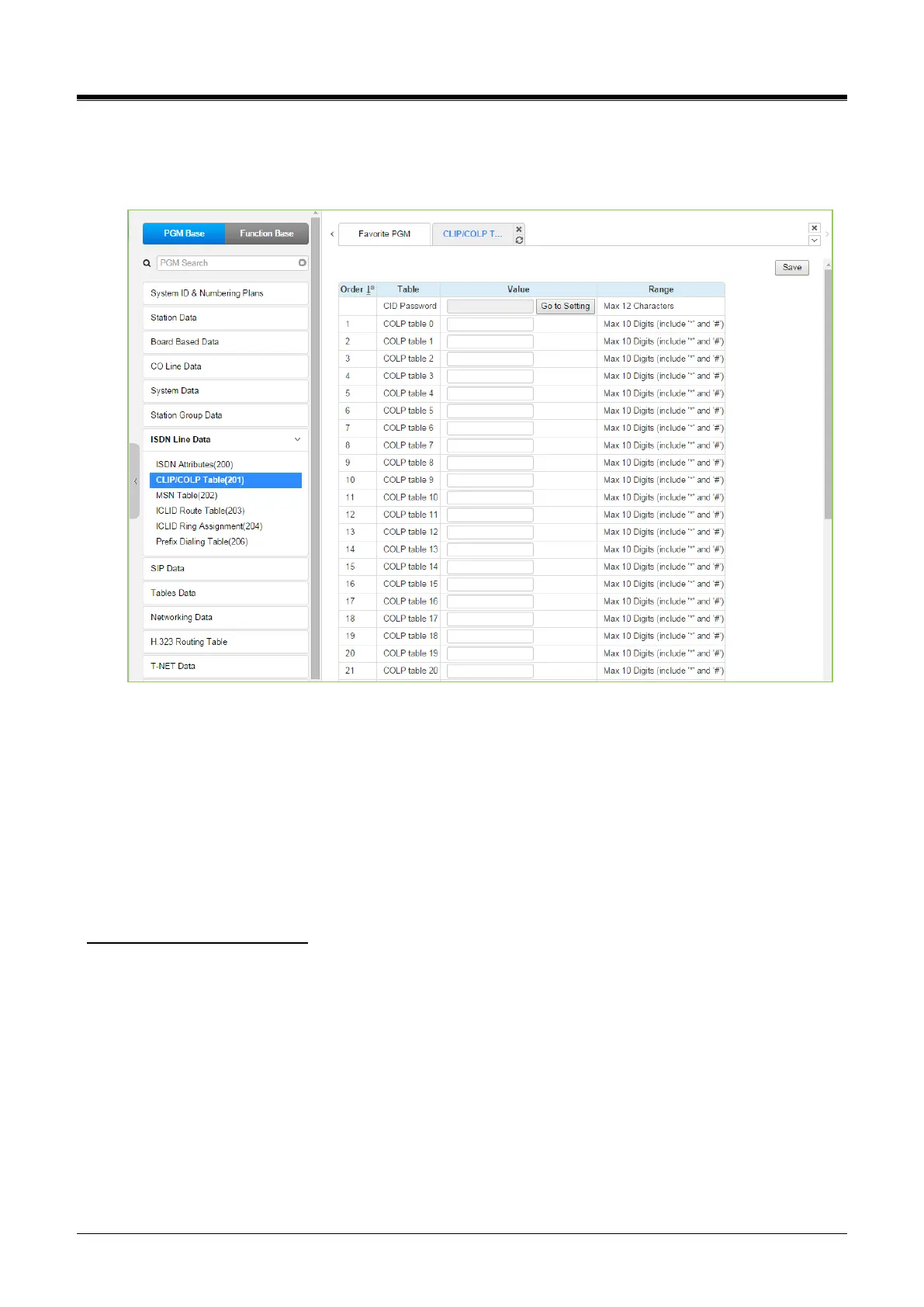Screen dimensions: 924x1307
Task: Click the Table column header
Action: 408,289
